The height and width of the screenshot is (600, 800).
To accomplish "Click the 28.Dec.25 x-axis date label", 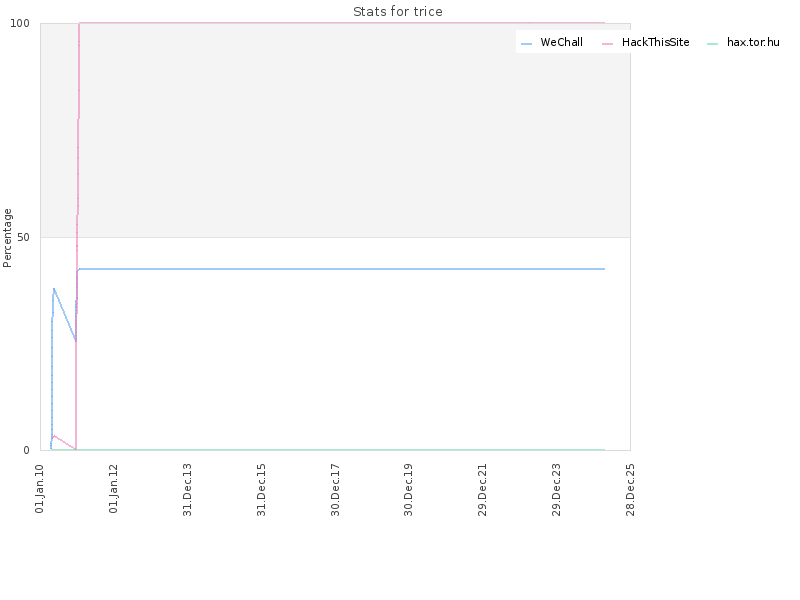I will (630, 489).
